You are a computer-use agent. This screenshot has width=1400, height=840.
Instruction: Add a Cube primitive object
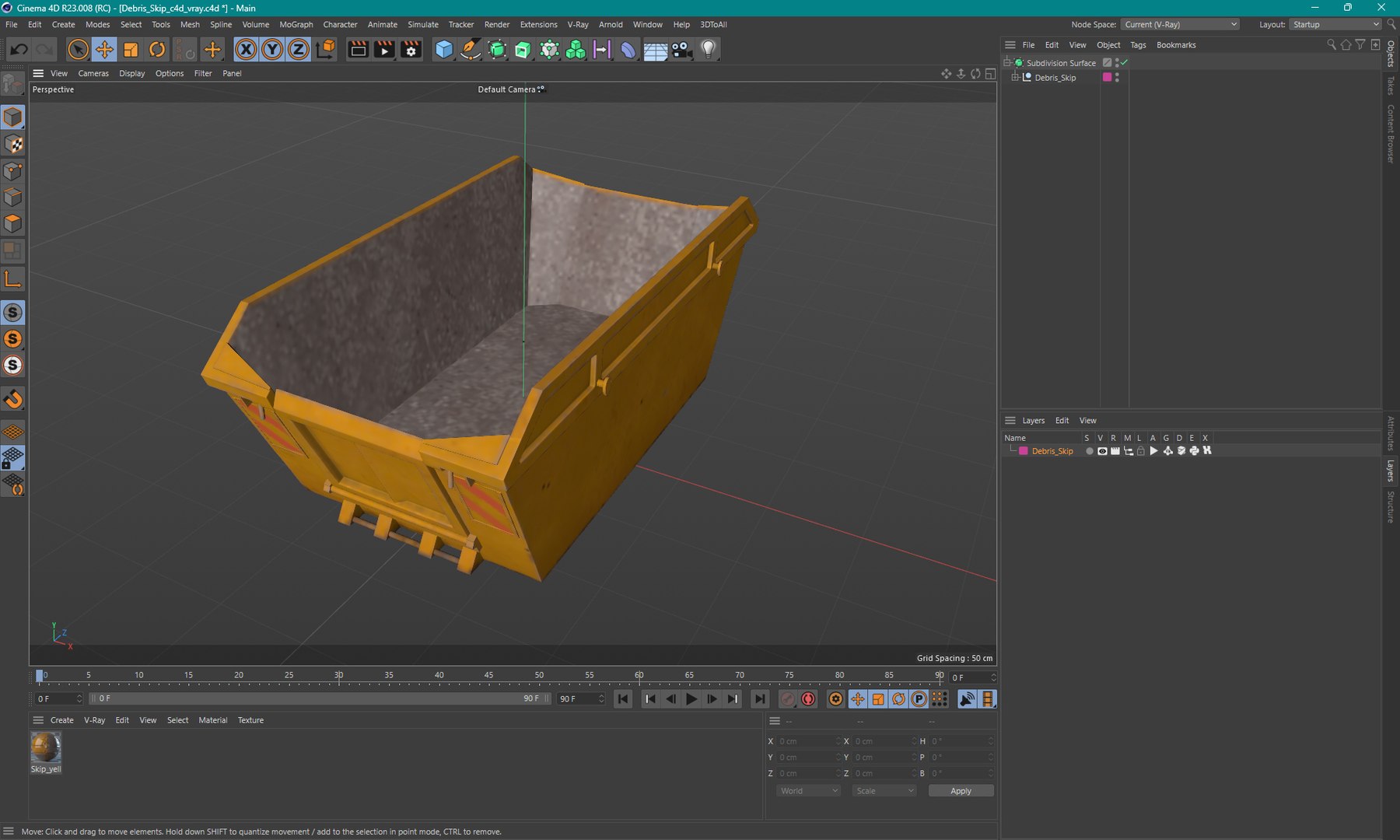pos(444,50)
